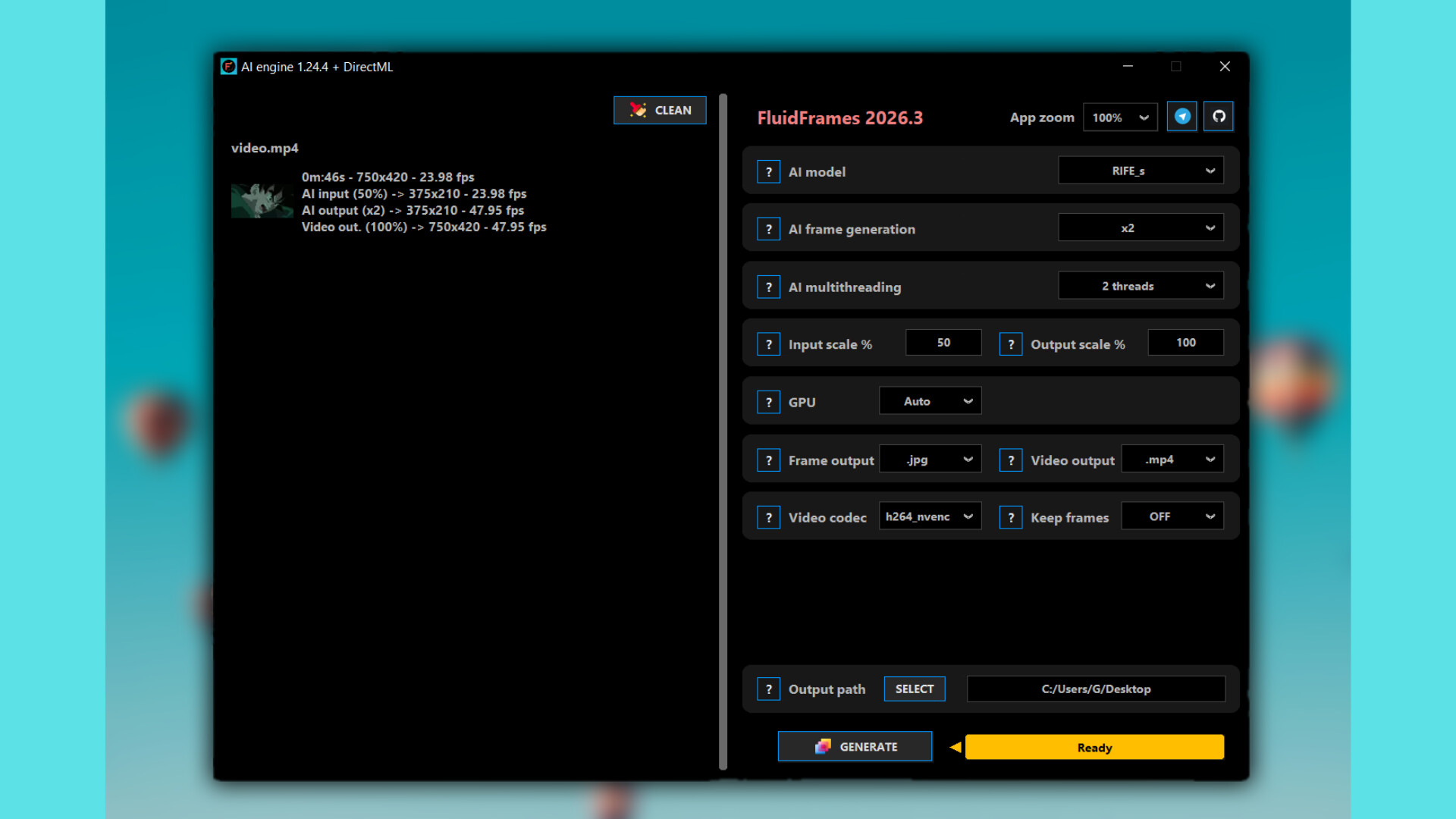The width and height of the screenshot is (1456, 819).
Task: Click the video.mp4 thumbnail preview
Action: point(262,200)
